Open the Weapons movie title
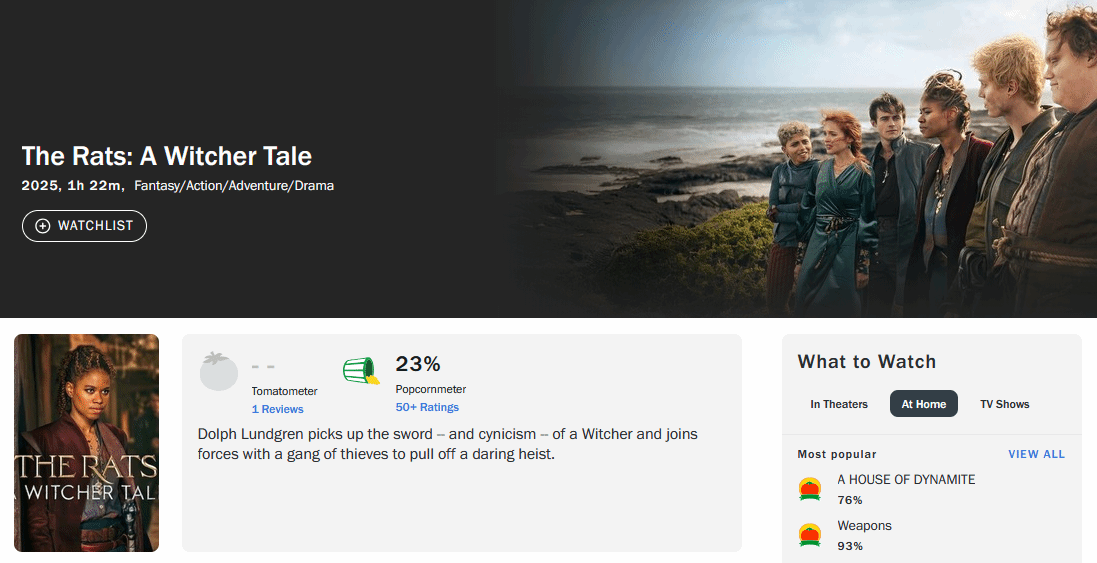Image resolution: width=1097 pixels, height=563 pixels. (864, 525)
